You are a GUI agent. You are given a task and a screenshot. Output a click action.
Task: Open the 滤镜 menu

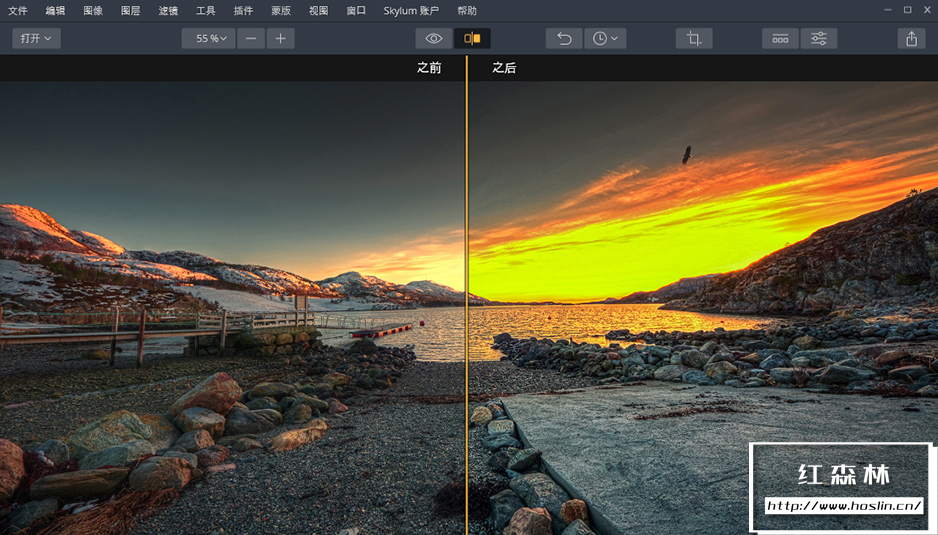pyautogui.click(x=168, y=11)
